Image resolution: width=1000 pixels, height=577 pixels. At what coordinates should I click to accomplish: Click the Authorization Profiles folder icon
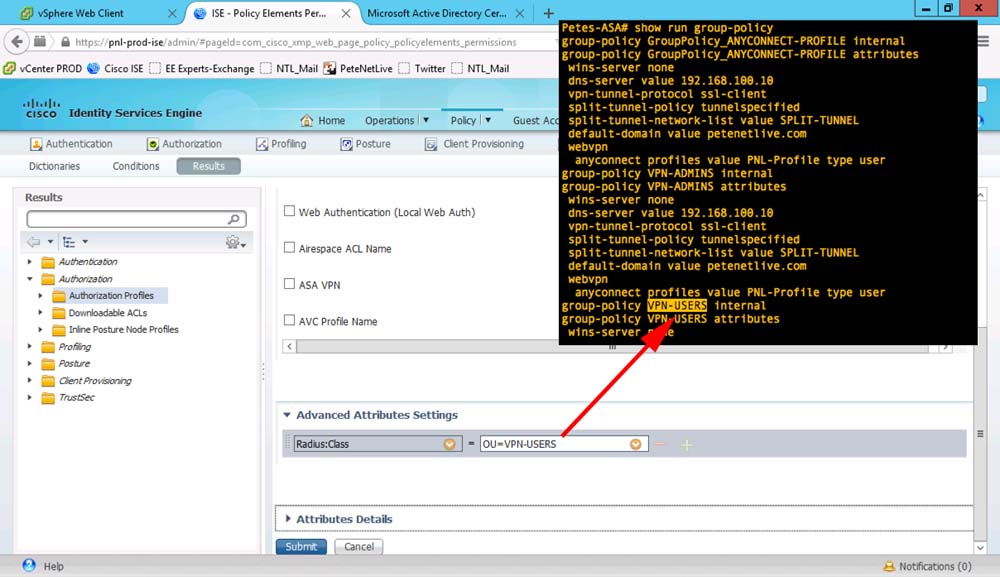(x=59, y=296)
